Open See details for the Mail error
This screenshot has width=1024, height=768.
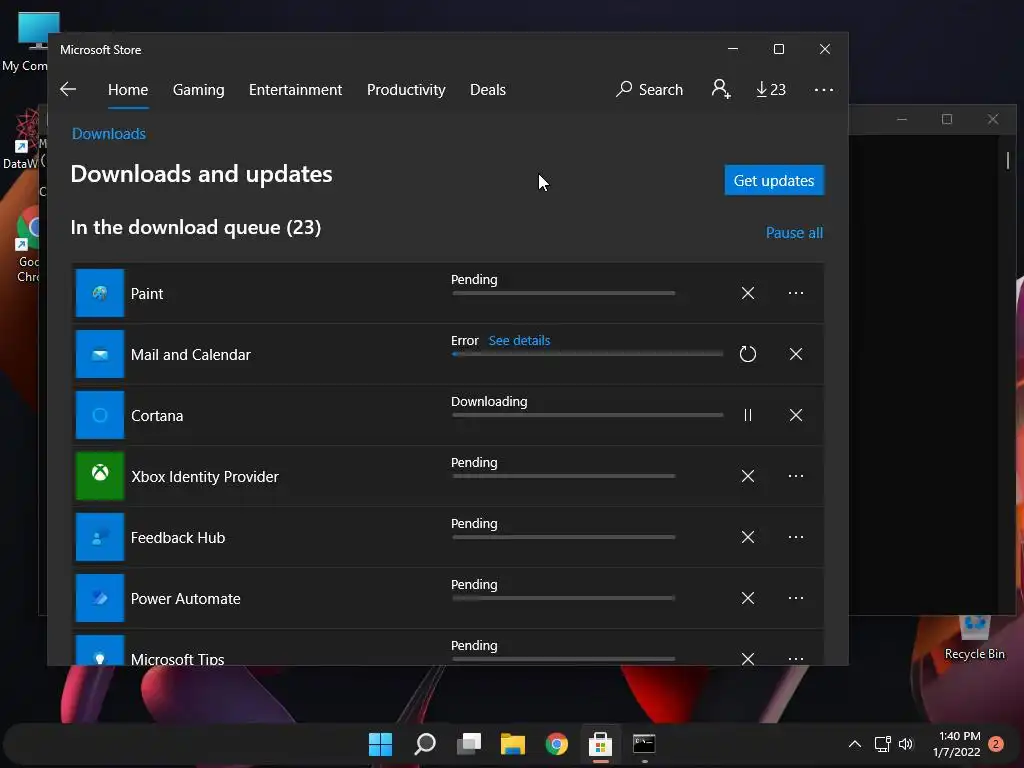(x=519, y=340)
